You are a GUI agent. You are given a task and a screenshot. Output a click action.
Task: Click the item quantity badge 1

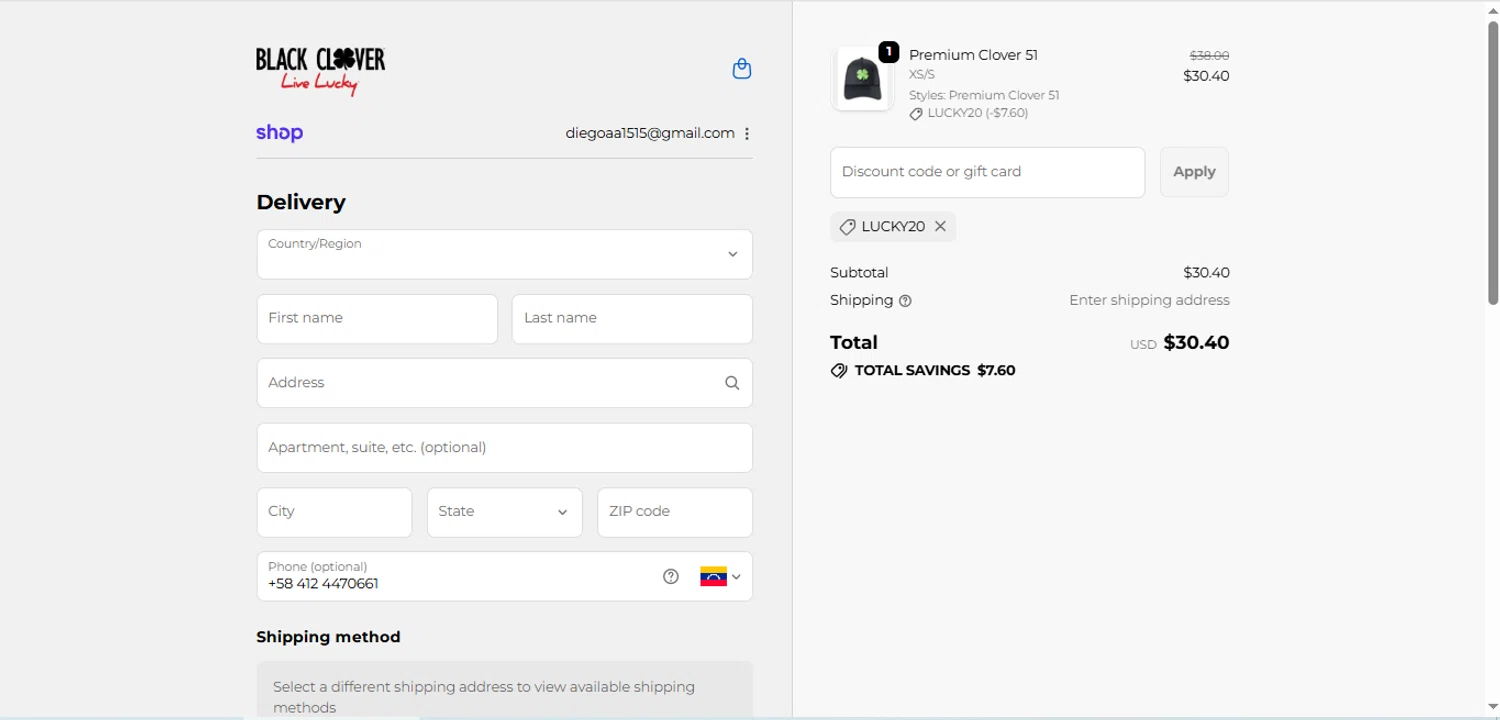coord(888,52)
